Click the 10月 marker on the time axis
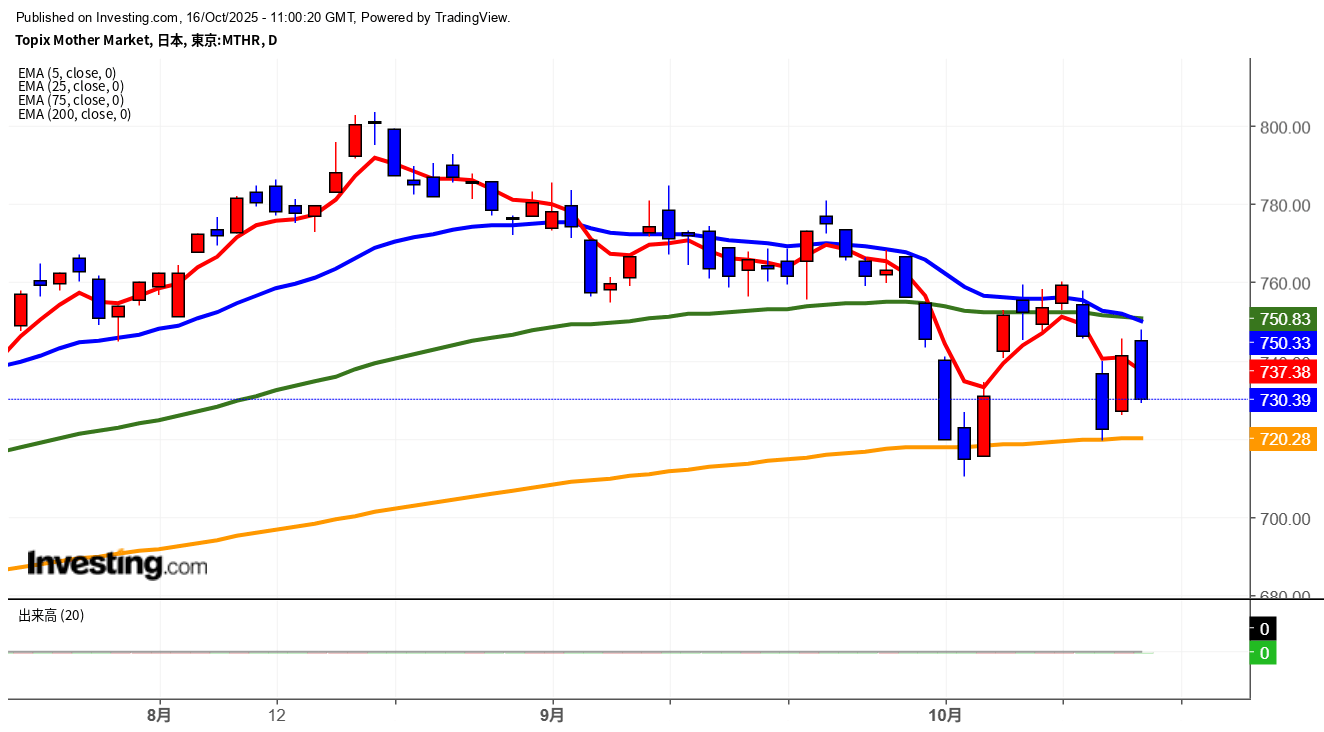 pos(945,716)
